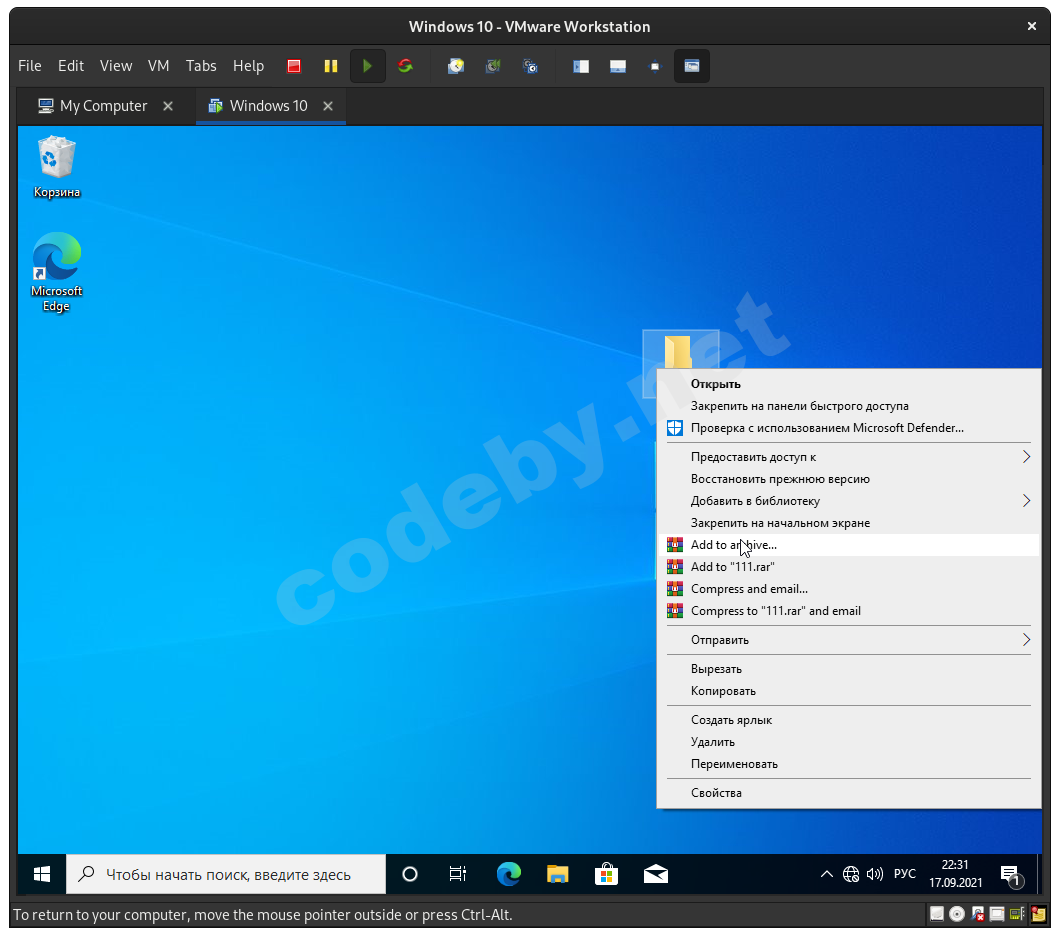Click the Take Snapshot toolbar icon
This screenshot has width=1060, height=937.
pyautogui.click(x=456, y=66)
